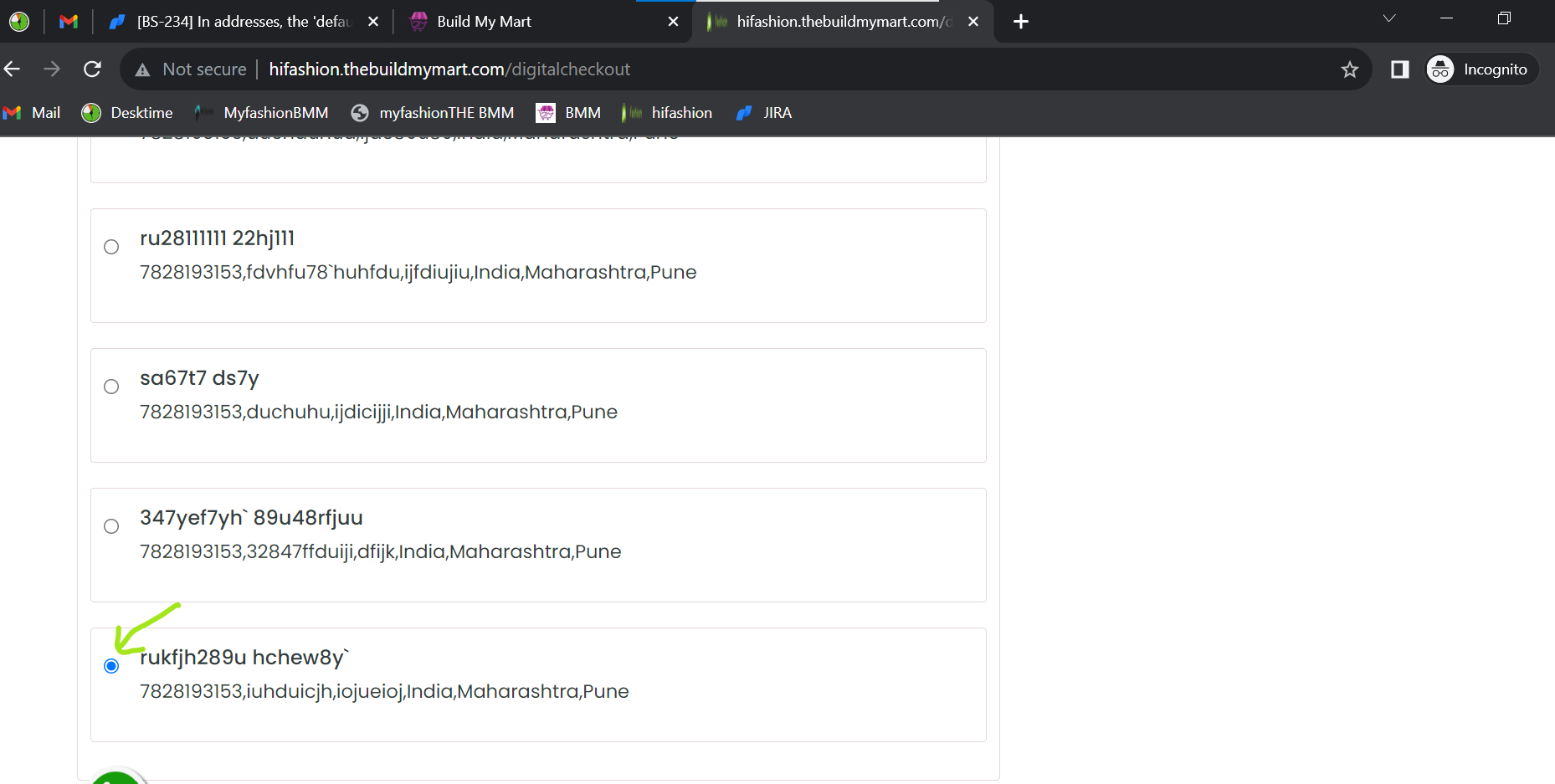The width and height of the screenshot is (1555, 784).
Task: Click the 347yef7yh` 89u48rfjuu address name
Action: [x=251, y=518]
